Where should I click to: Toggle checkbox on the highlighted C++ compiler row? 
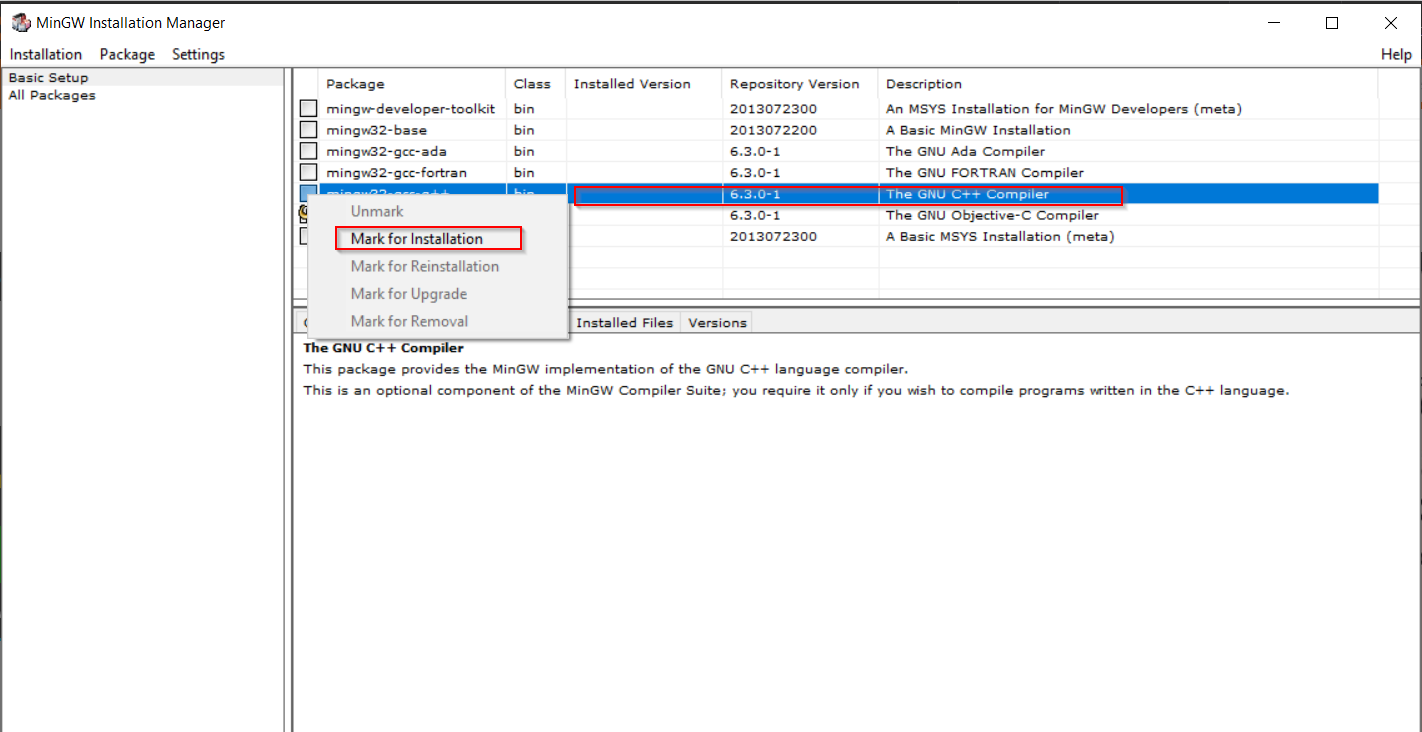[309, 194]
